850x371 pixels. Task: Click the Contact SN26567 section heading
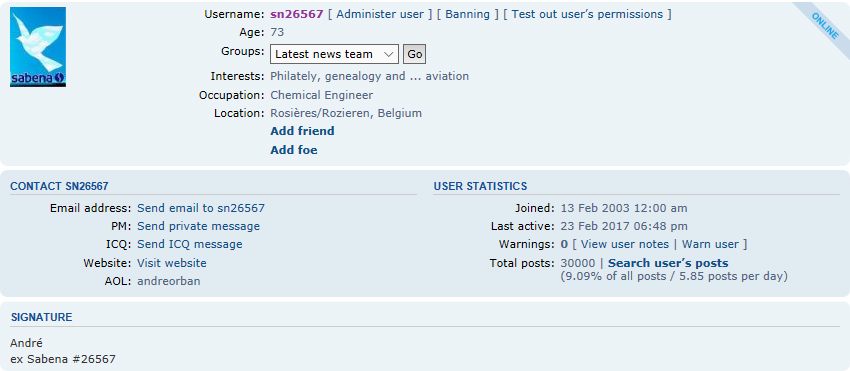point(60,186)
